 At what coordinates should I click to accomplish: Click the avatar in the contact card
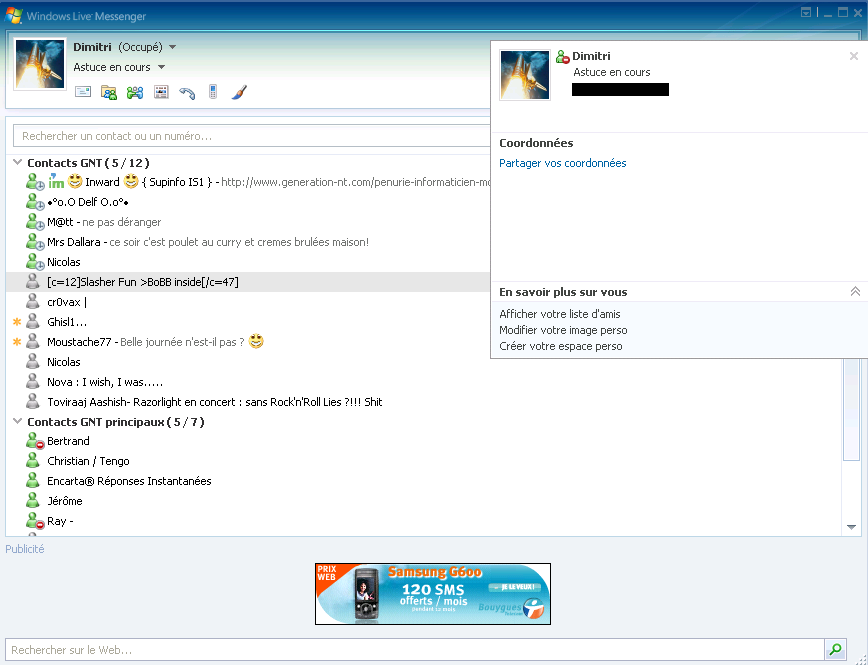525,75
